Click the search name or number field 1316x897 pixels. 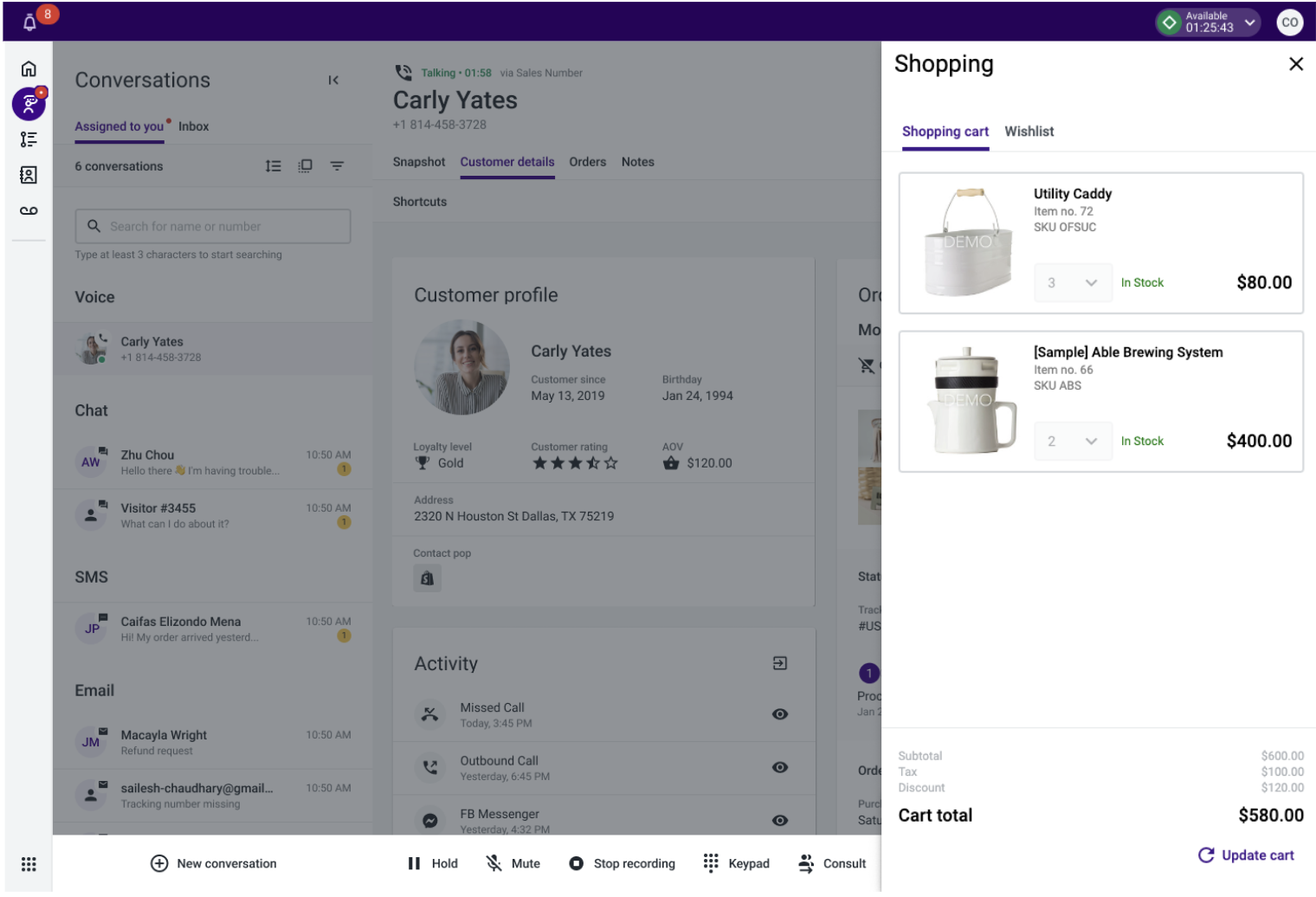(213, 226)
